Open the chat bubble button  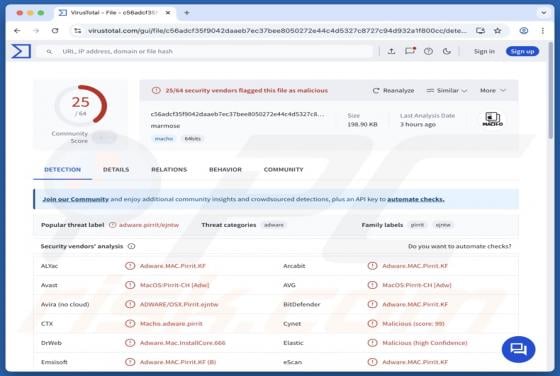(x=518, y=349)
